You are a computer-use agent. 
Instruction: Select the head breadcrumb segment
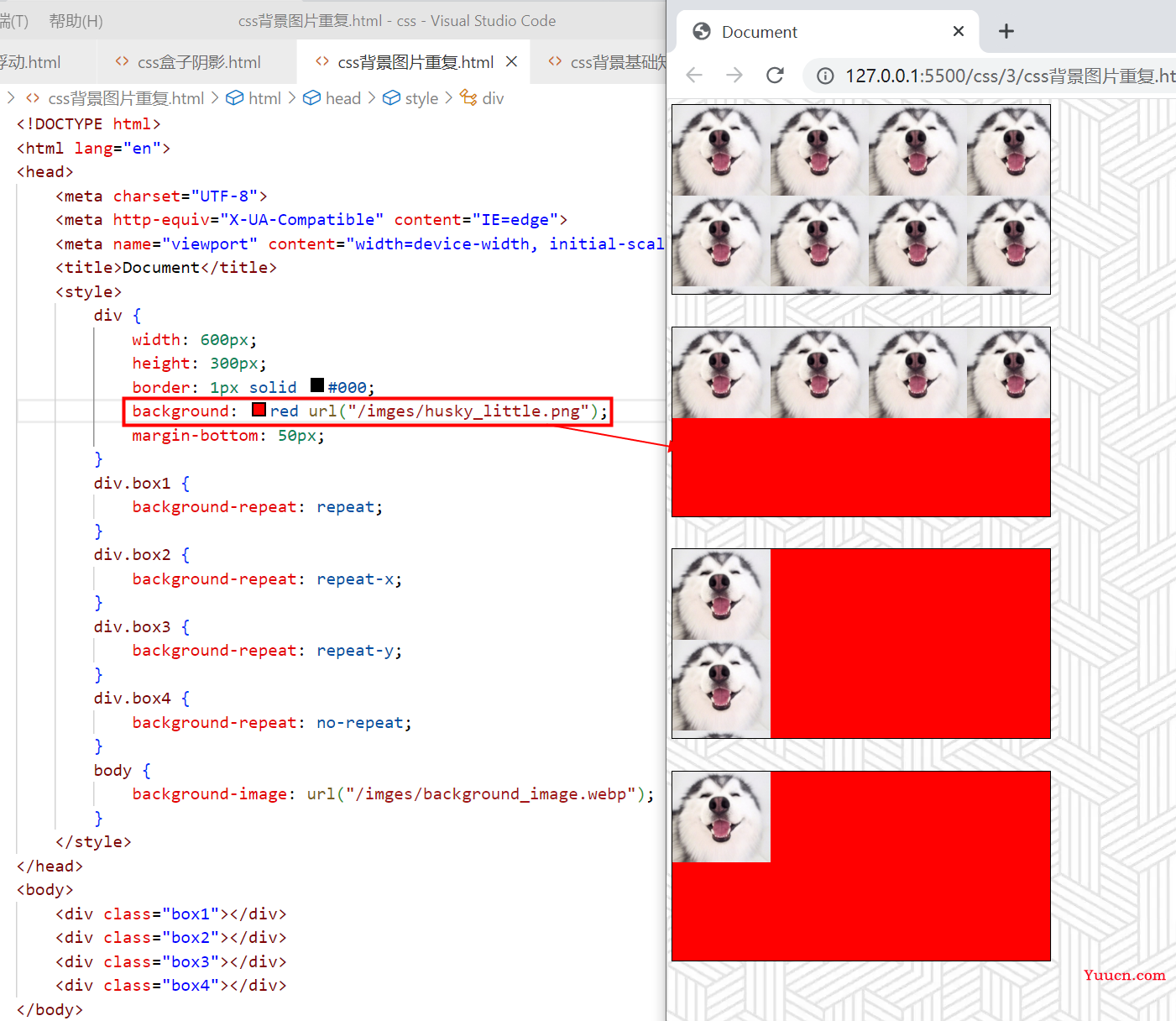click(342, 98)
